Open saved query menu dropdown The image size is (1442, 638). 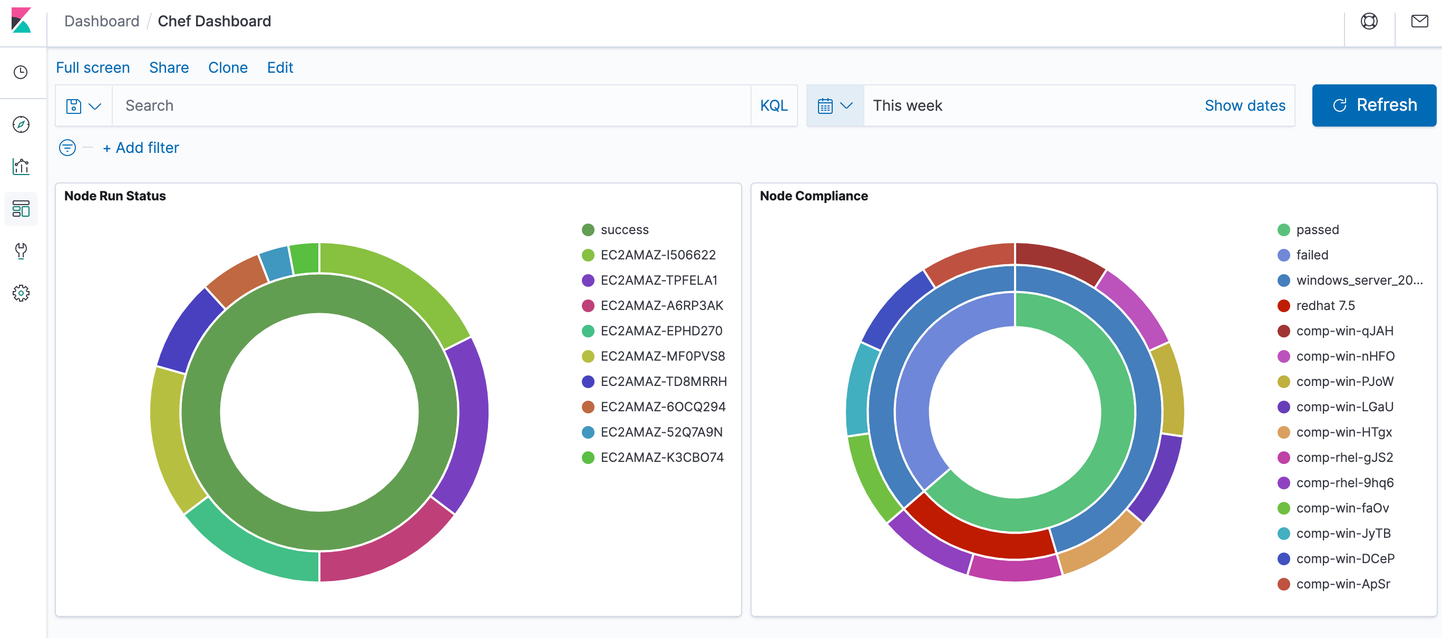[x=84, y=106]
